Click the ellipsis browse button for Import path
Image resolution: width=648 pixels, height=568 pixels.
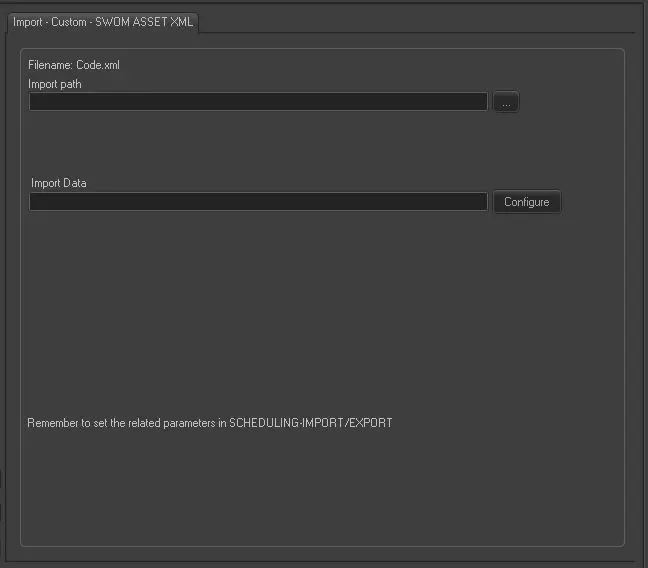coord(506,102)
